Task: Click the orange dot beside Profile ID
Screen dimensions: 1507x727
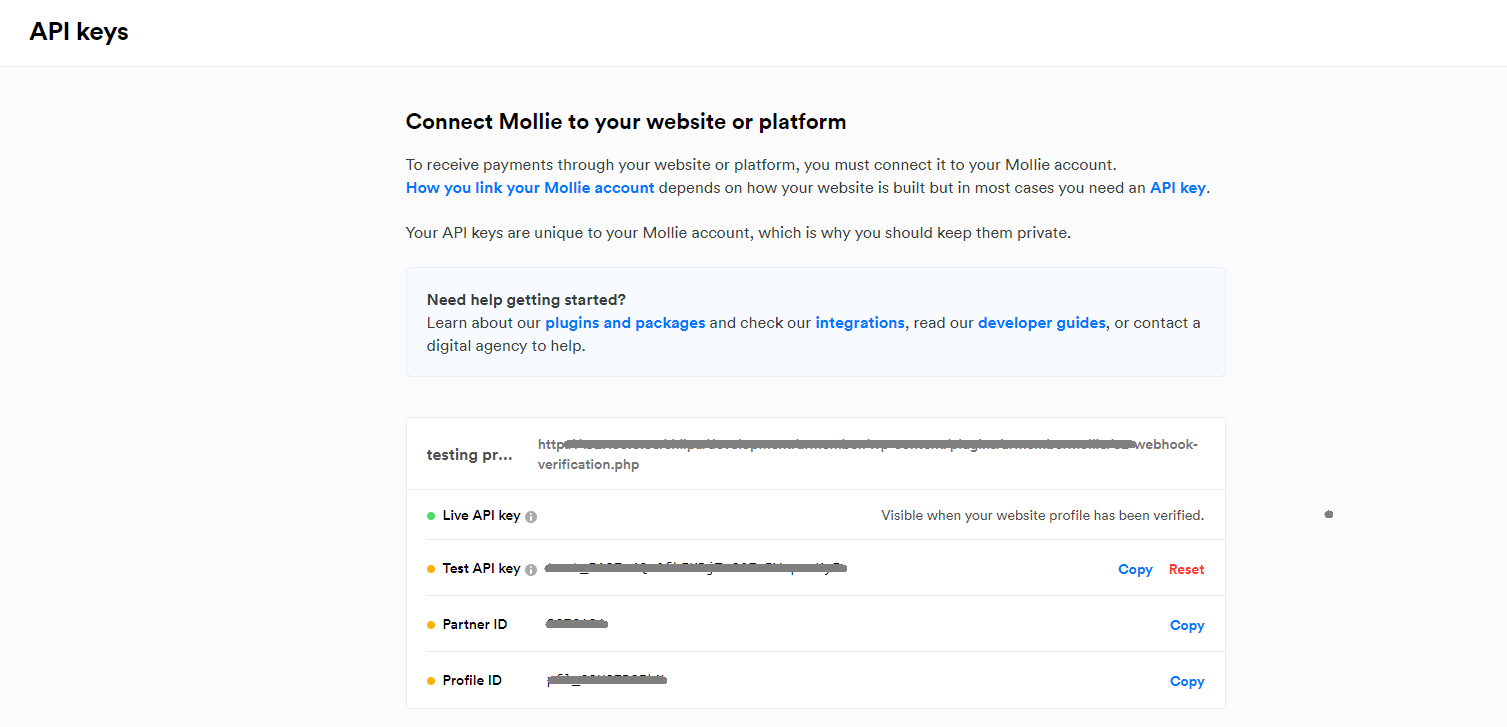Action: pos(431,681)
